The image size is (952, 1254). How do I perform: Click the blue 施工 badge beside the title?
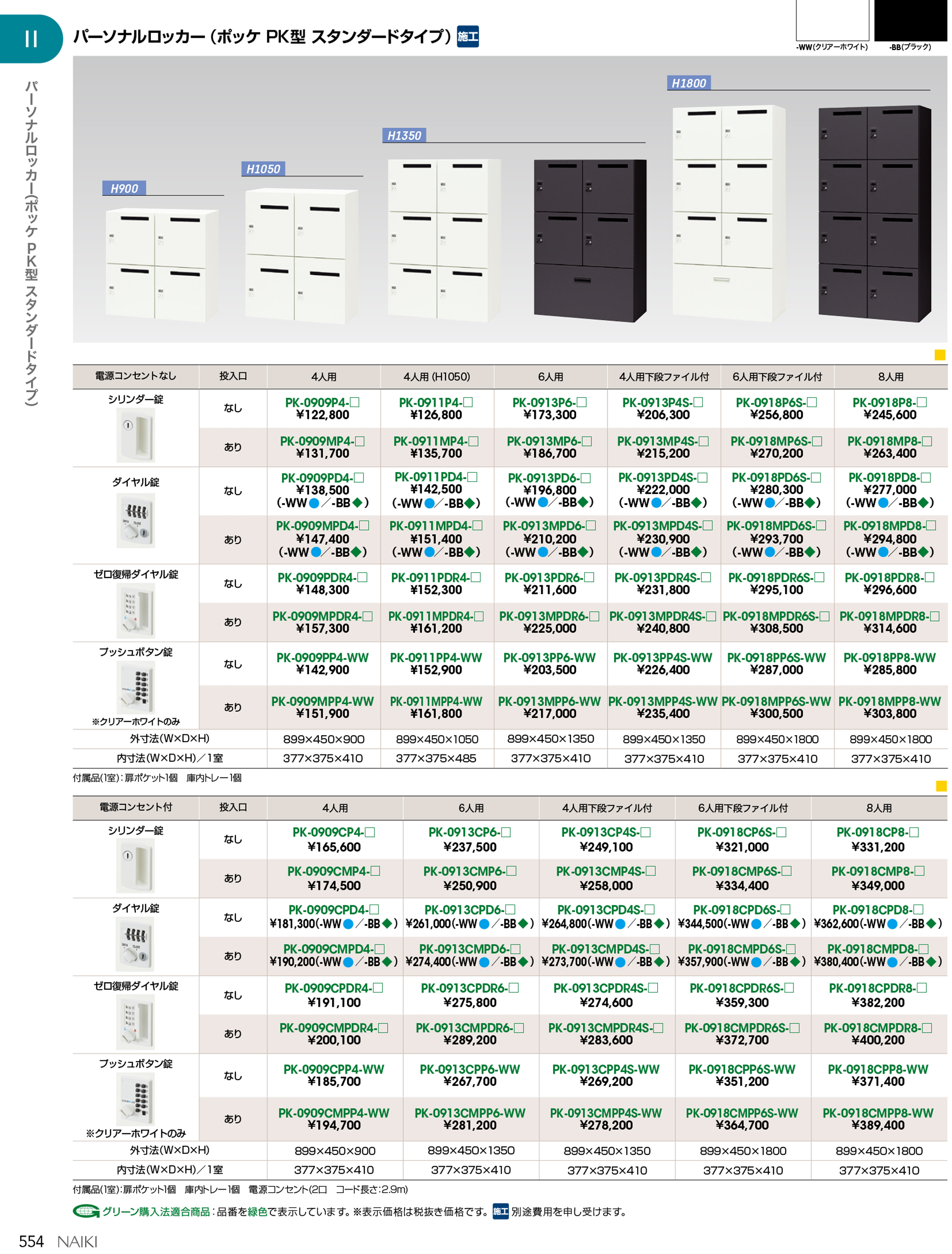[468, 36]
